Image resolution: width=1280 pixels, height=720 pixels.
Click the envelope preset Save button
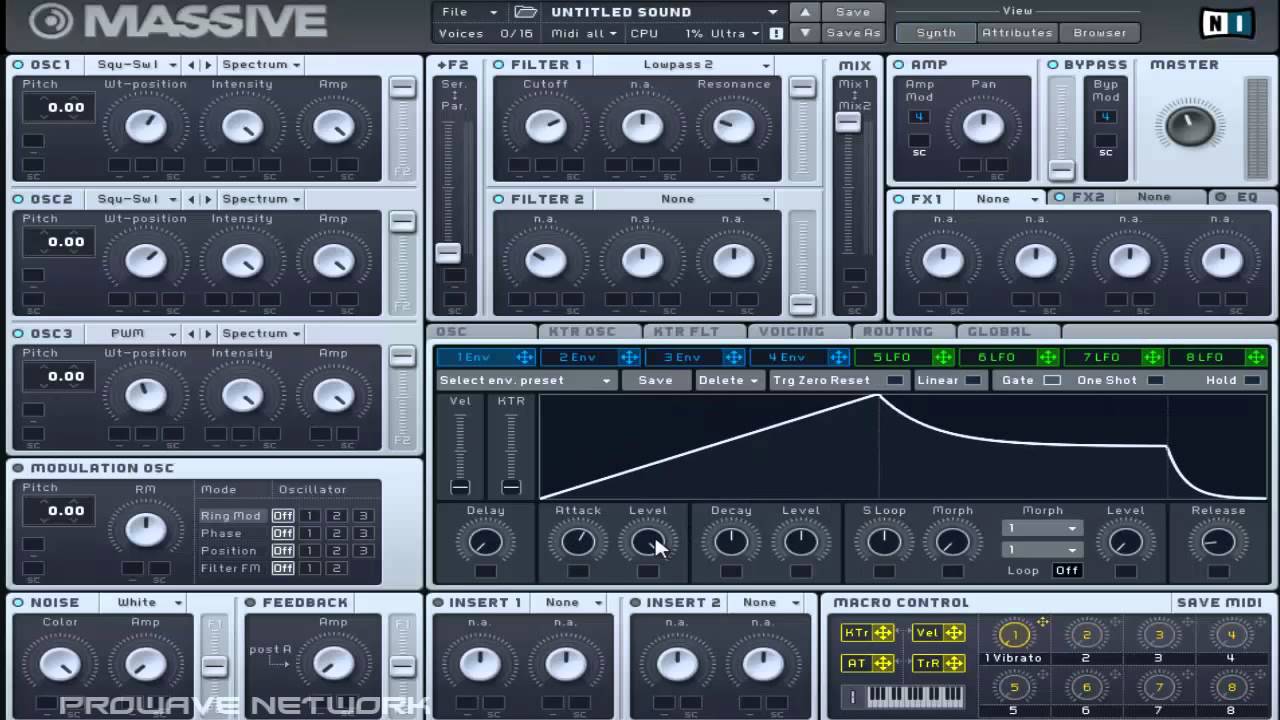(655, 380)
